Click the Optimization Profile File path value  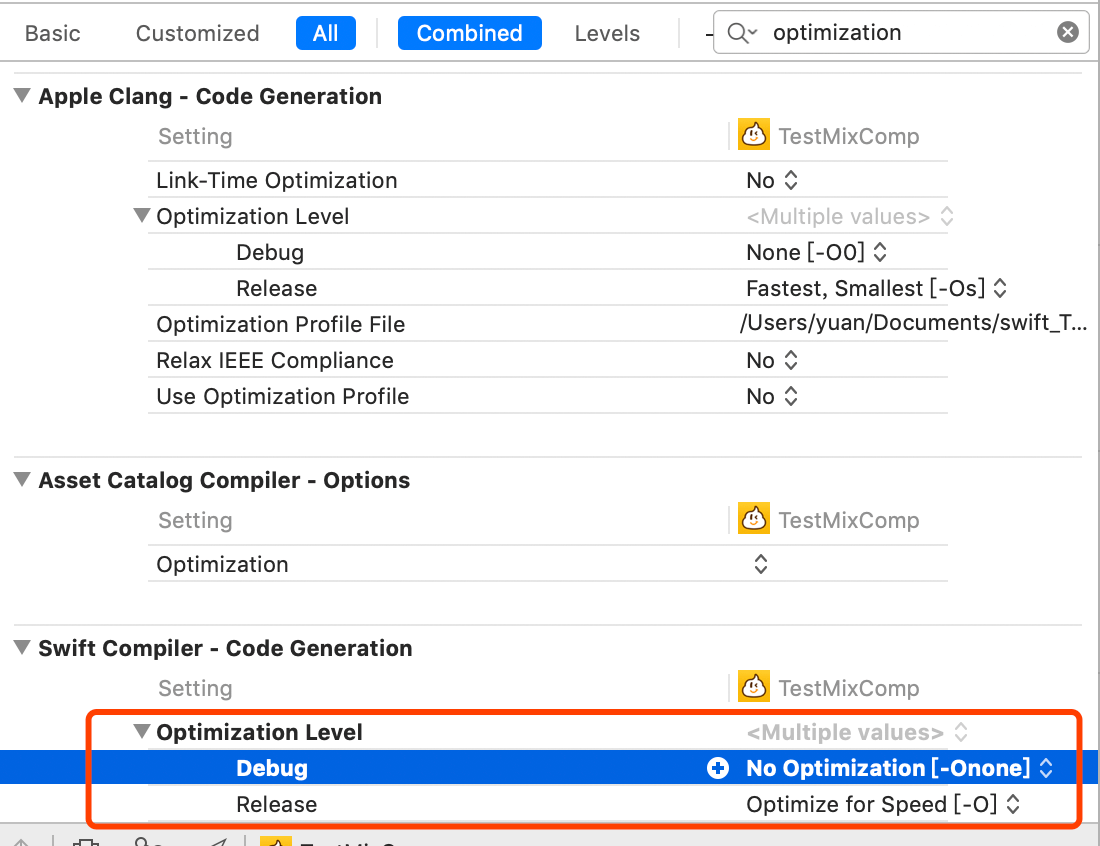click(x=912, y=324)
